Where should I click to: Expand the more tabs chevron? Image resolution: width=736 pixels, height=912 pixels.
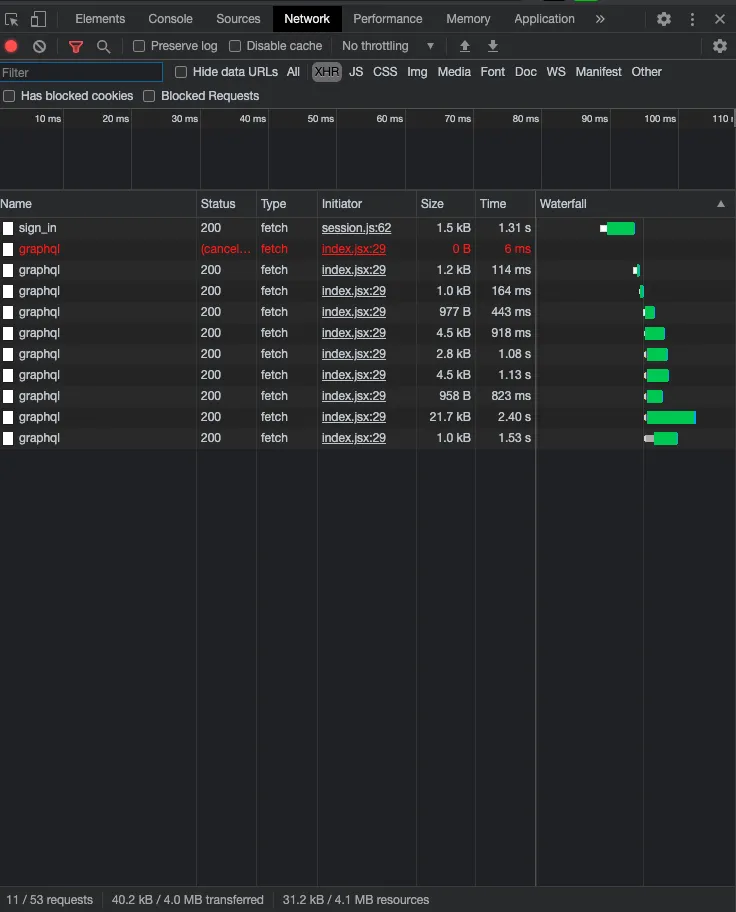600,19
